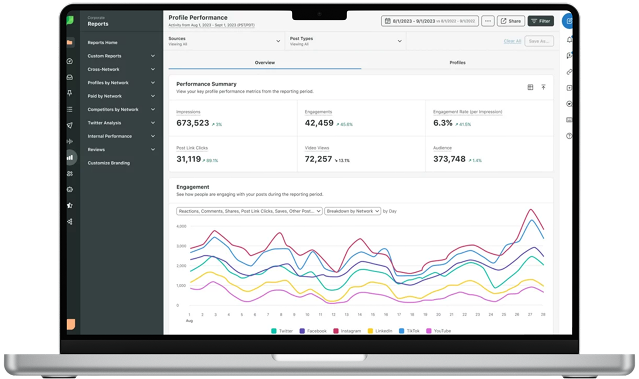Open the star reviews icon in sidebar

click(x=70, y=205)
